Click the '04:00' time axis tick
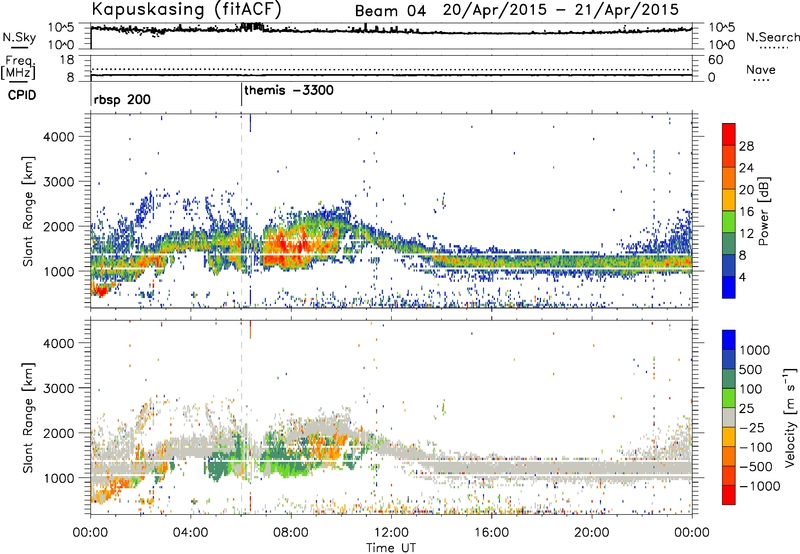The width and height of the screenshot is (800, 554). point(190,533)
